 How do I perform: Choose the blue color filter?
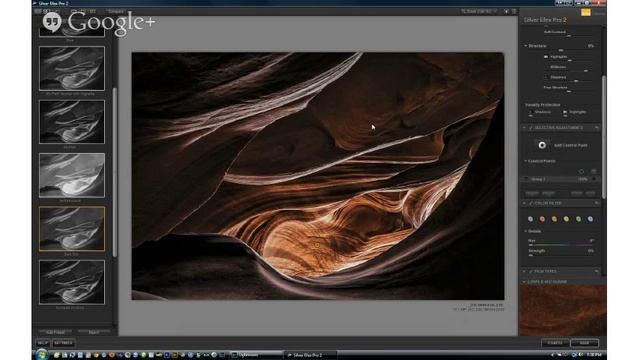[x=590, y=219]
